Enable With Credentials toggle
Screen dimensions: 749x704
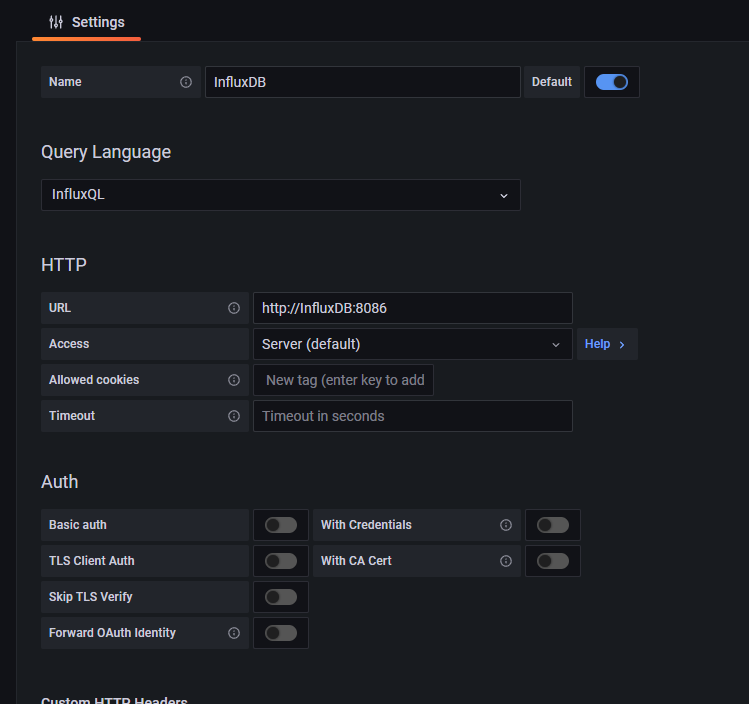(x=553, y=525)
